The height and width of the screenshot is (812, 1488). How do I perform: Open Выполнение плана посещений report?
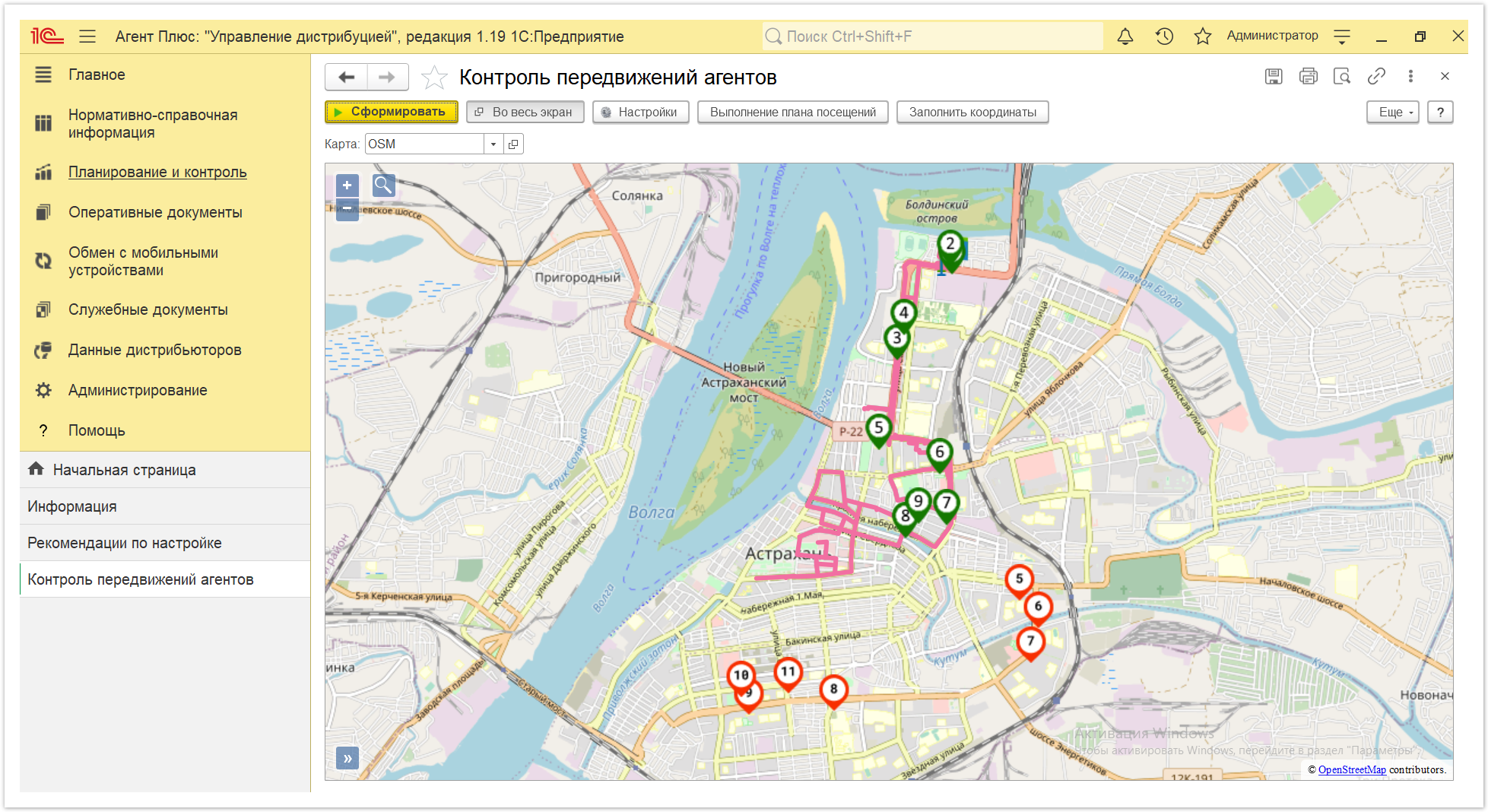pyautogui.click(x=793, y=112)
